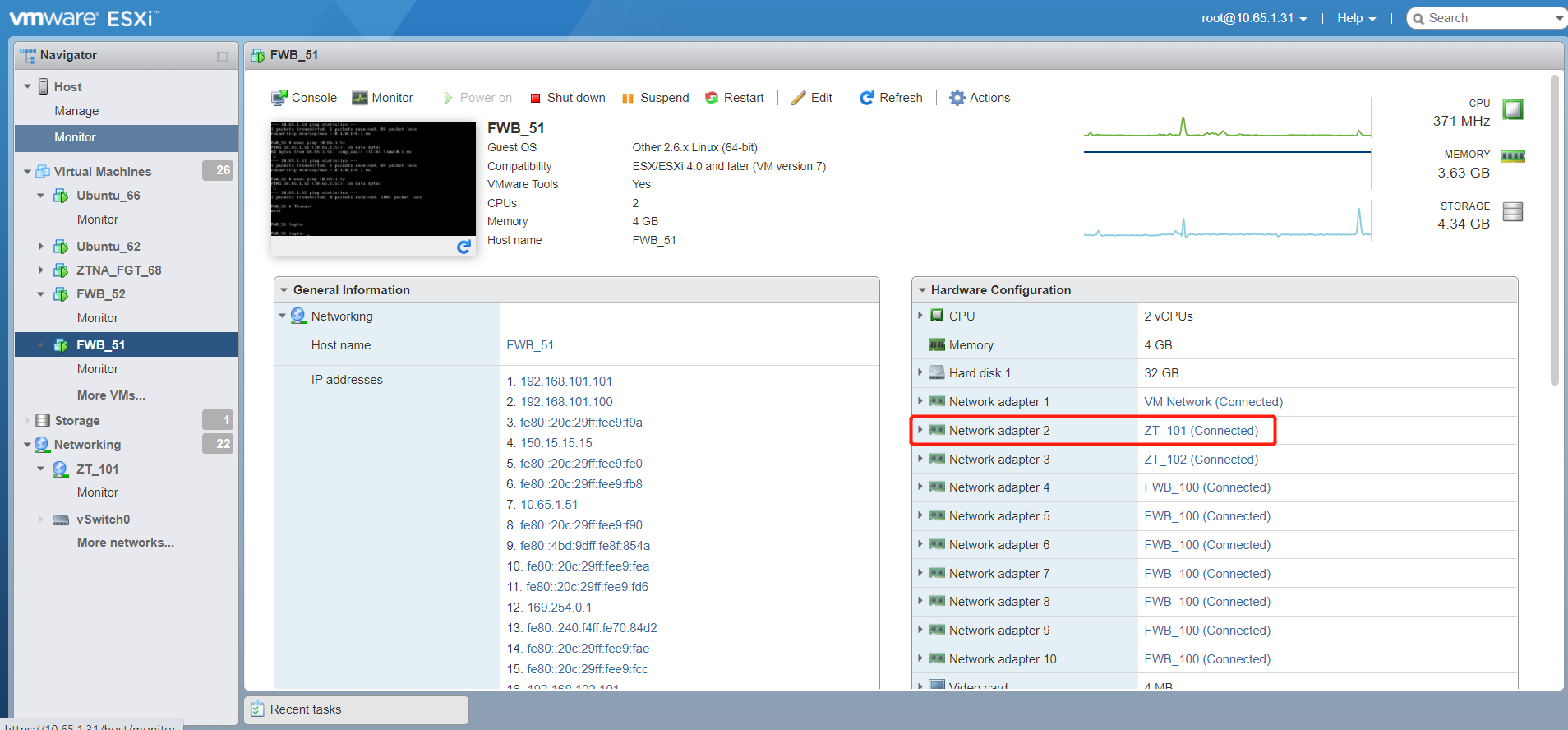Click the Recent tasks icon
Viewport: 1568px width, 730px height.
[x=258, y=709]
